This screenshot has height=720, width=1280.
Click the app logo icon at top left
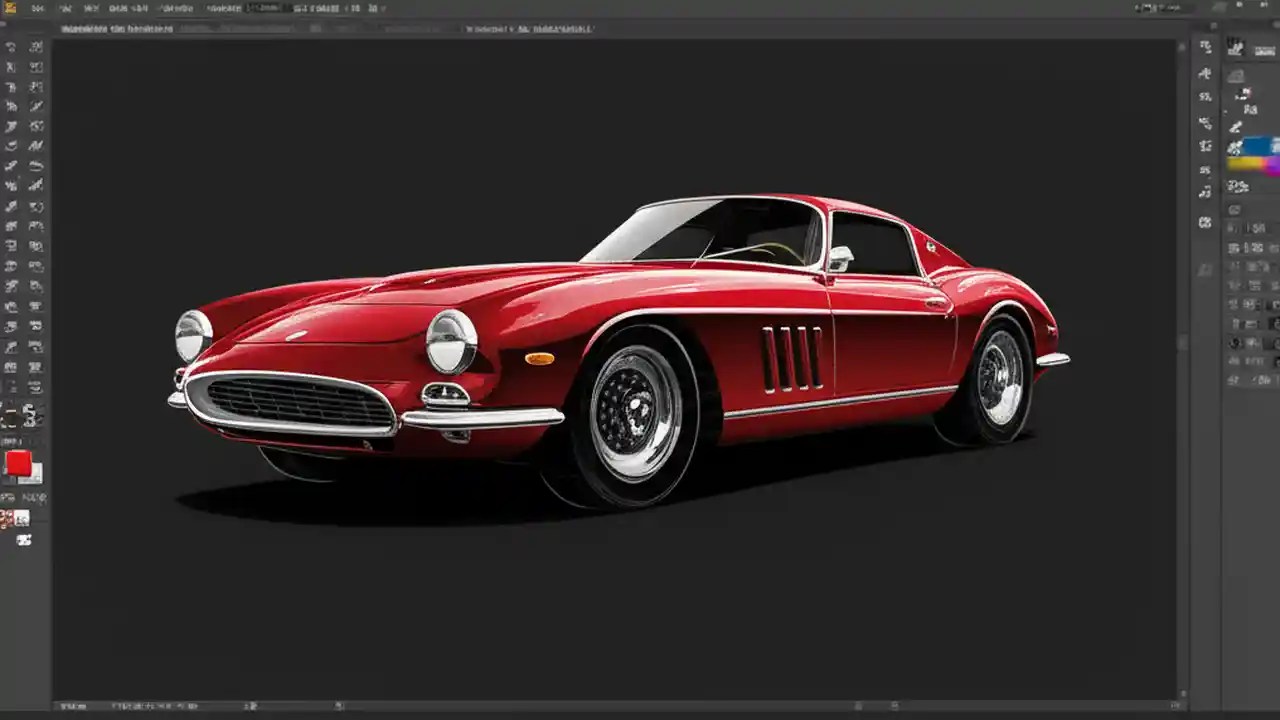click(12, 7)
